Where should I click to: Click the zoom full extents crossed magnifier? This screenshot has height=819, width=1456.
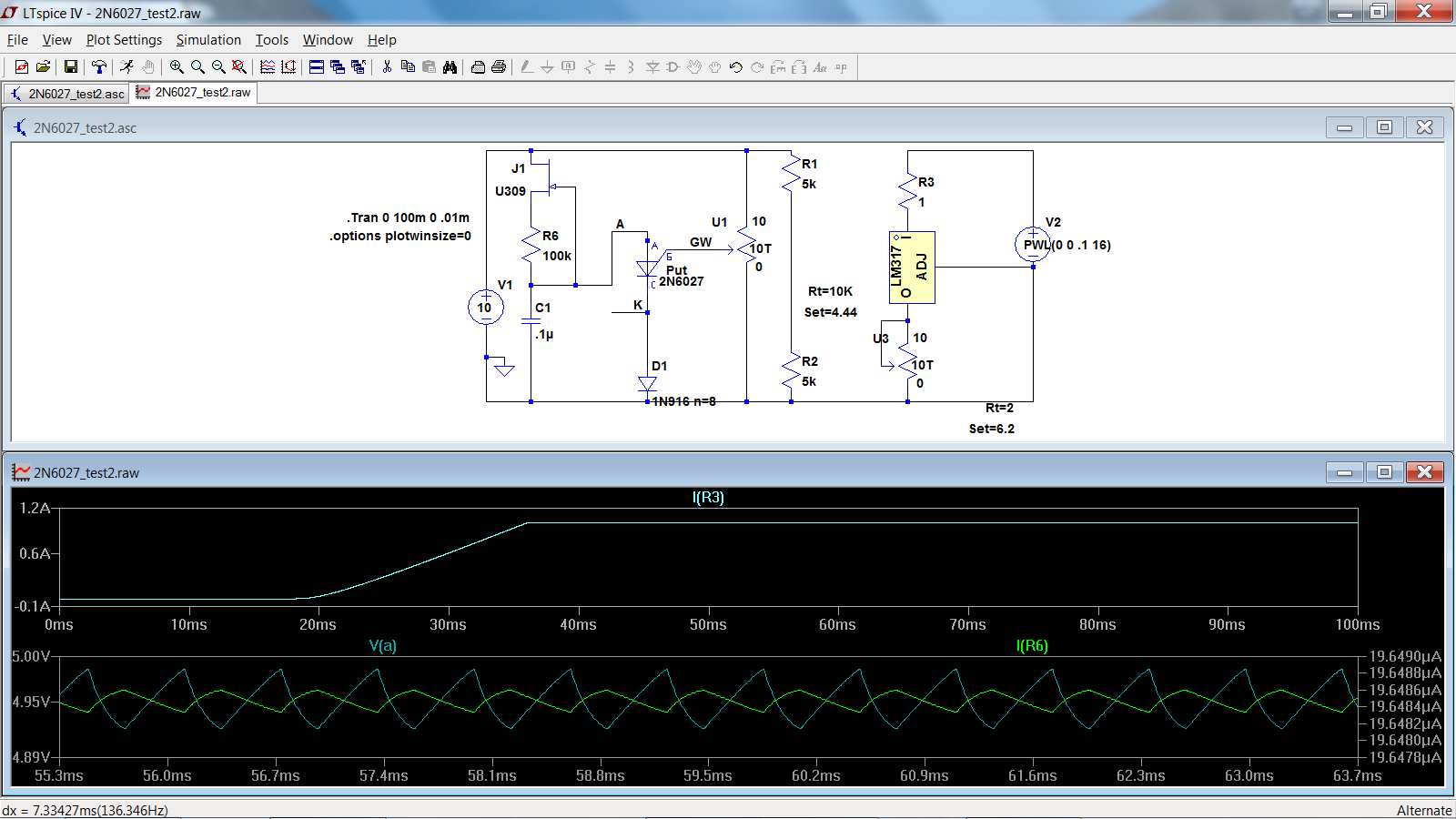239,67
